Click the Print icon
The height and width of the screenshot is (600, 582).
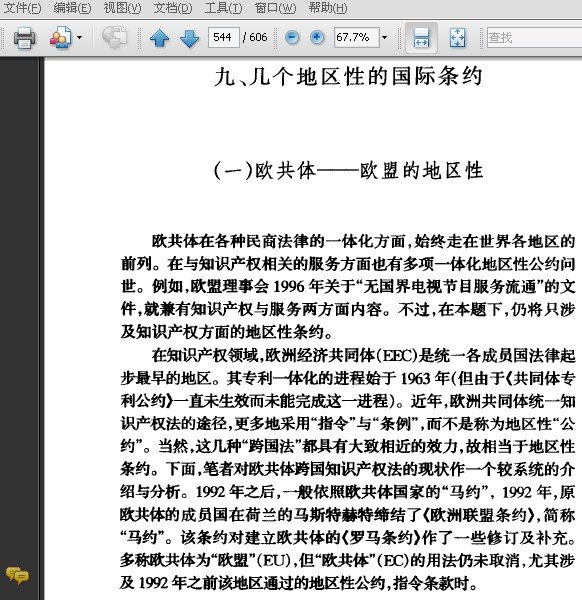tap(24, 38)
